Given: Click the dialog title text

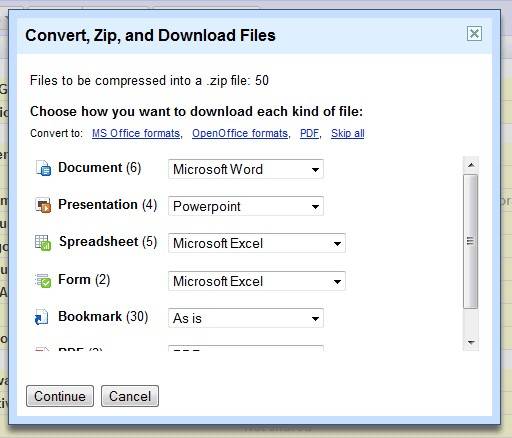Looking at the screenshot, I should (x=150, y=36).
